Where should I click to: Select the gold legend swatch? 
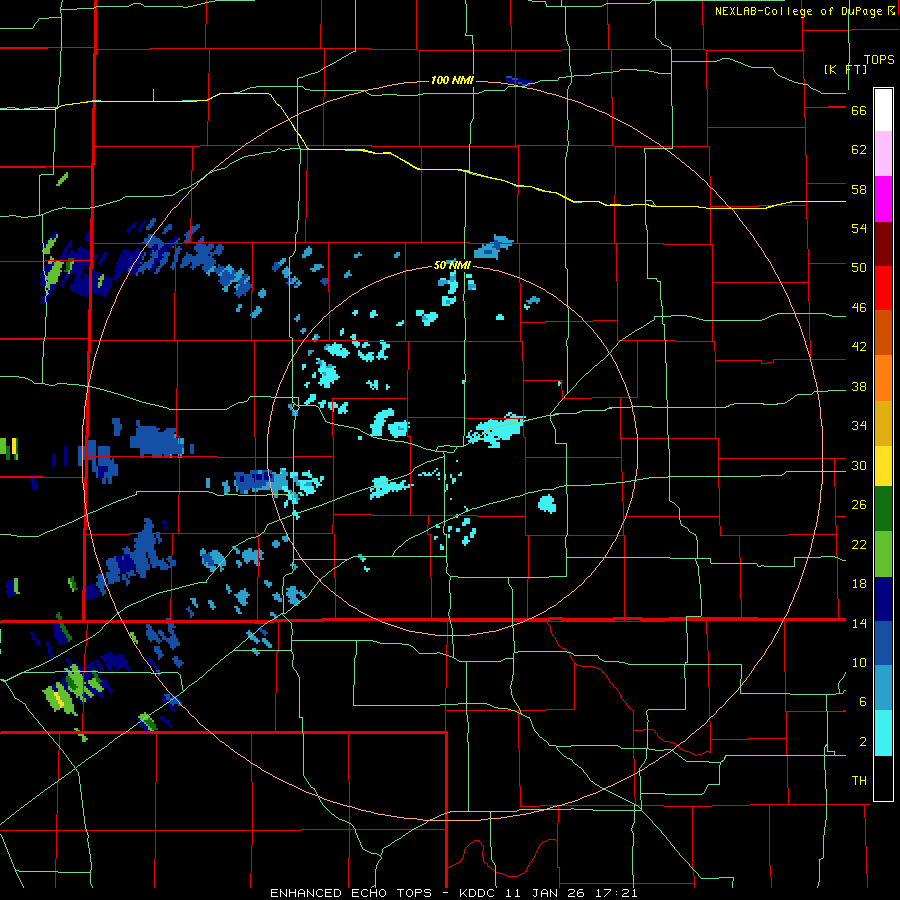(883, 423)
